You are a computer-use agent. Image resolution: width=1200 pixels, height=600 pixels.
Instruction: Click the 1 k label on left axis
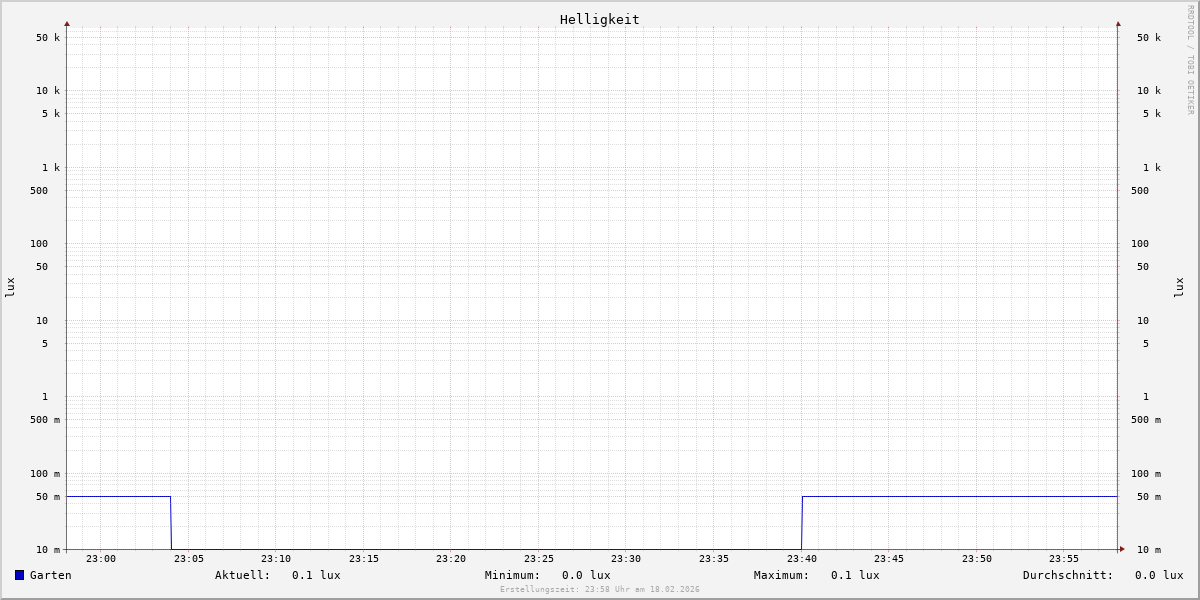[51, 168]
